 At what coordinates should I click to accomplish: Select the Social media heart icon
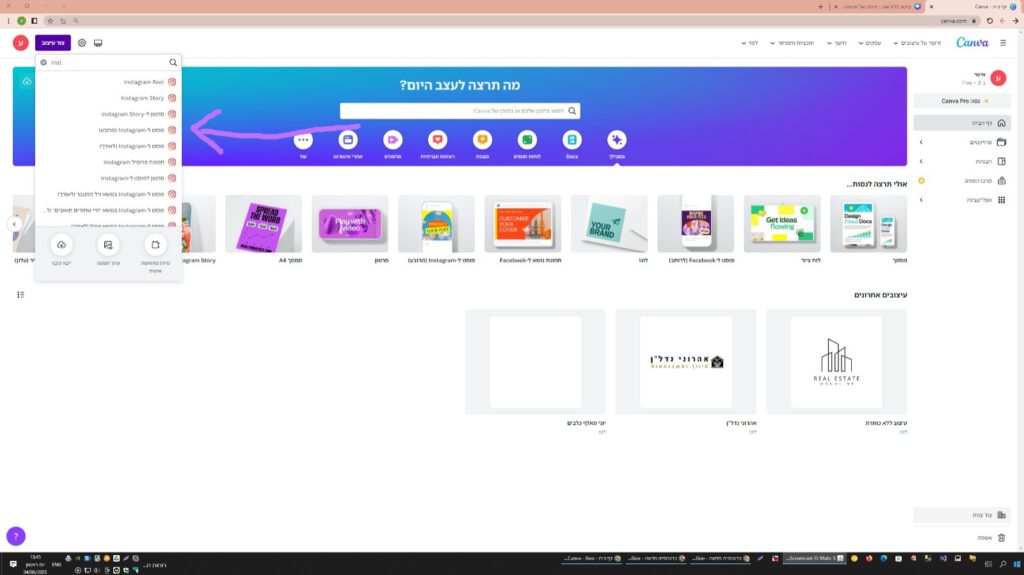coord(438,140)
